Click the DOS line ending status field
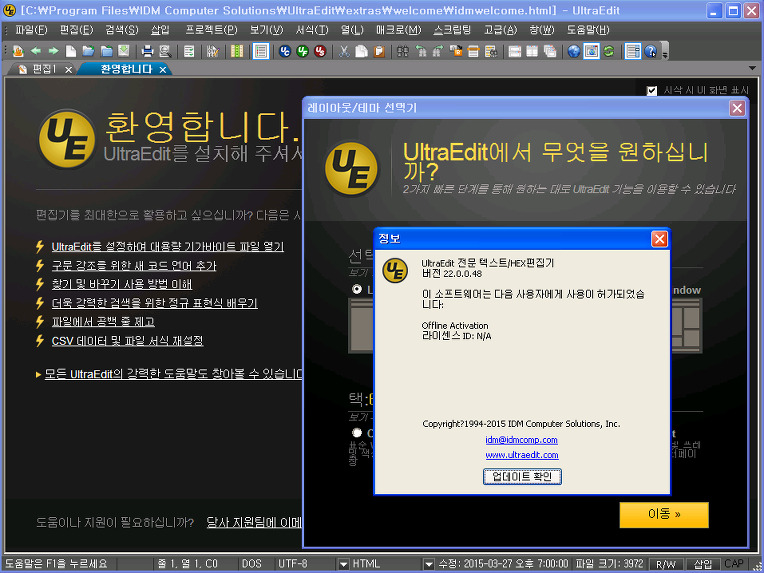The image size is (764, 573). [252, 564]
